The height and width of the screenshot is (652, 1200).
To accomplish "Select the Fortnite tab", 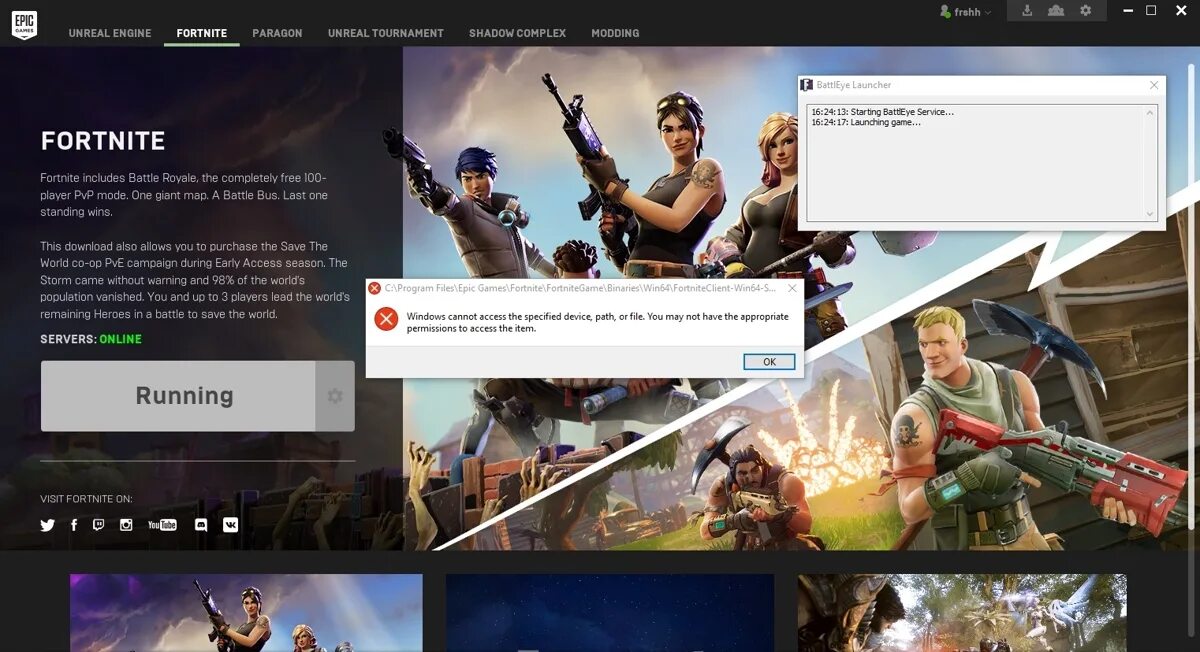I will (x=202, y=33).
